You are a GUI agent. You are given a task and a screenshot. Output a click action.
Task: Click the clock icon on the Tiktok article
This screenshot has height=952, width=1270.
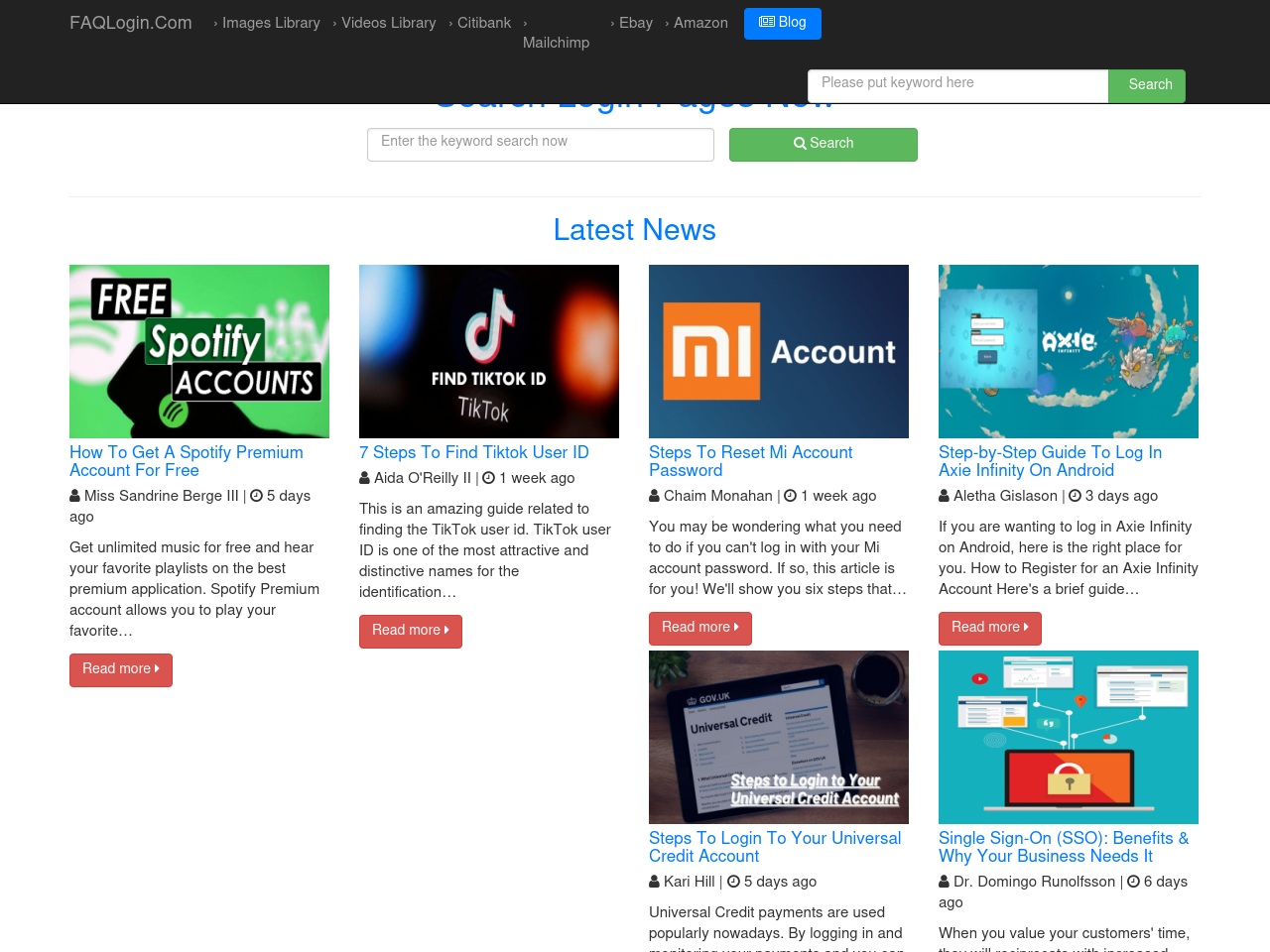(x=489, y=478)
